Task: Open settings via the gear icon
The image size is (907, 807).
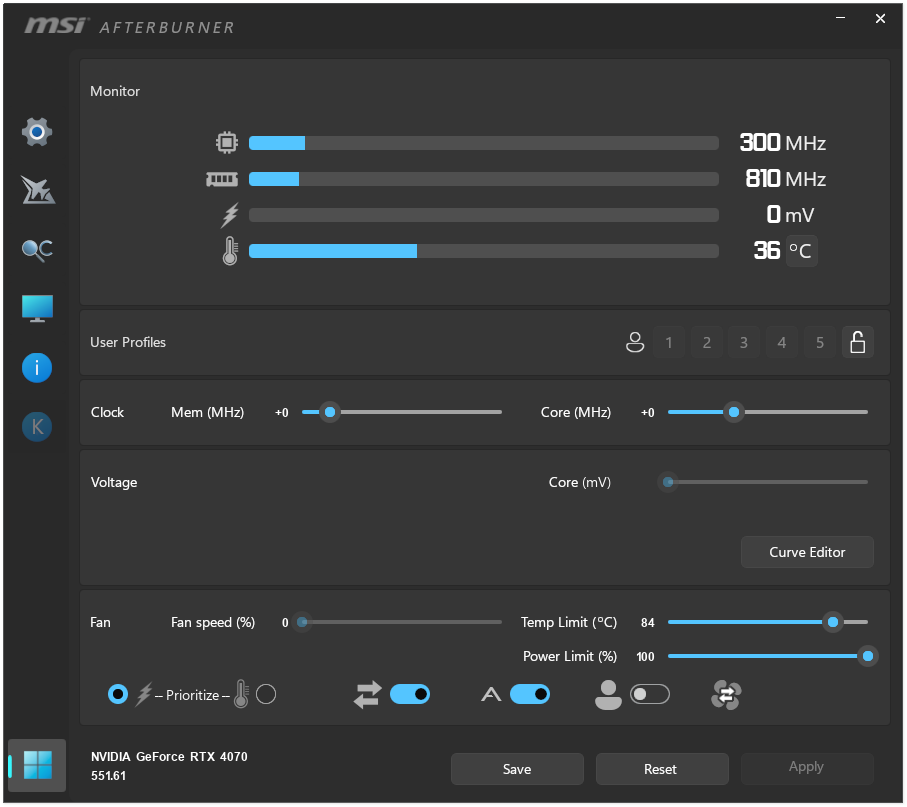Action: (37, 132)
